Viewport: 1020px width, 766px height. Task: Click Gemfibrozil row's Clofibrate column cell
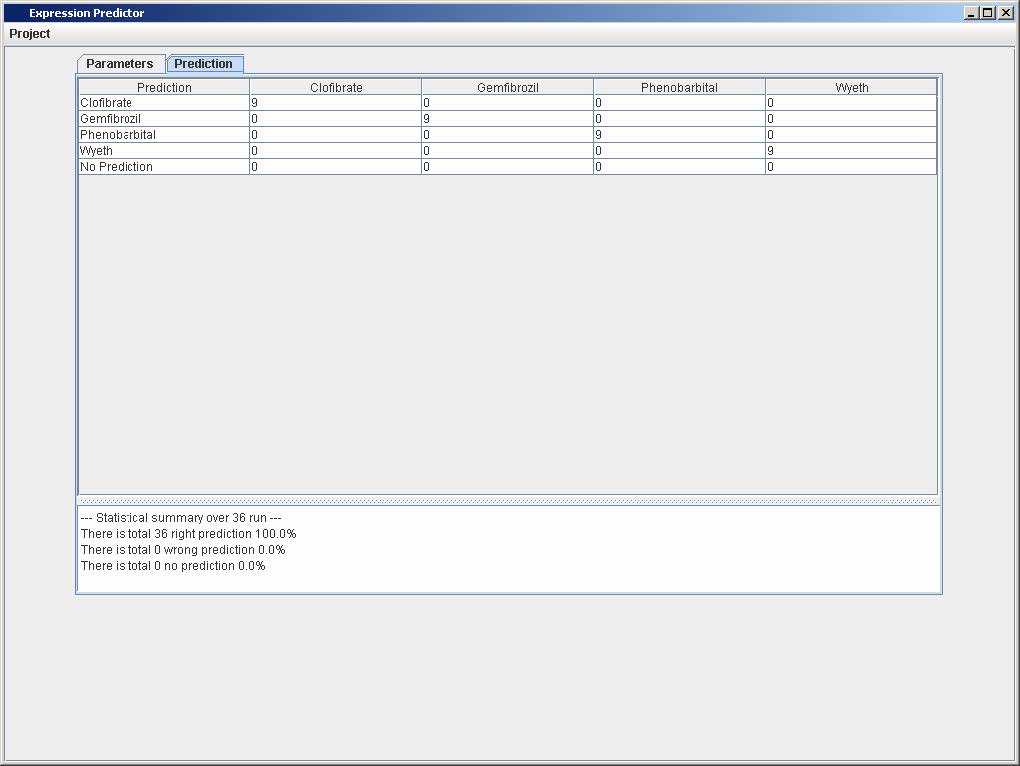(336, 119)
